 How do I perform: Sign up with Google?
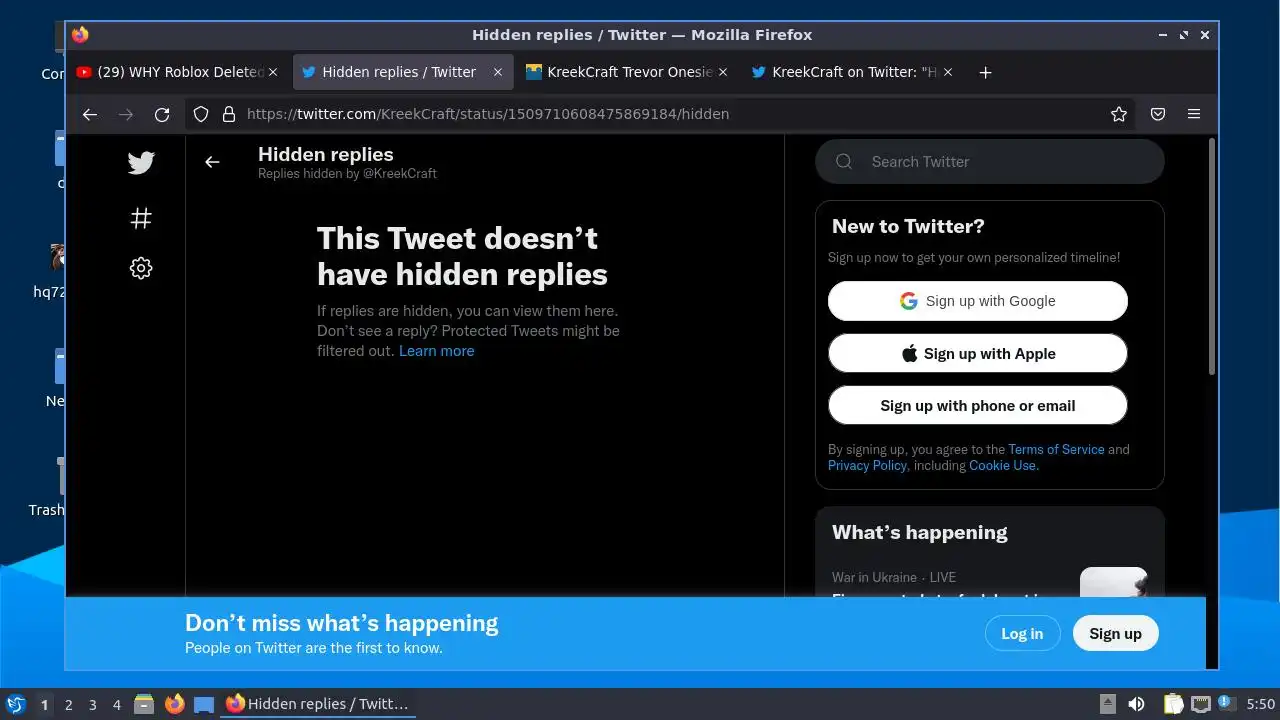[978, 301]
